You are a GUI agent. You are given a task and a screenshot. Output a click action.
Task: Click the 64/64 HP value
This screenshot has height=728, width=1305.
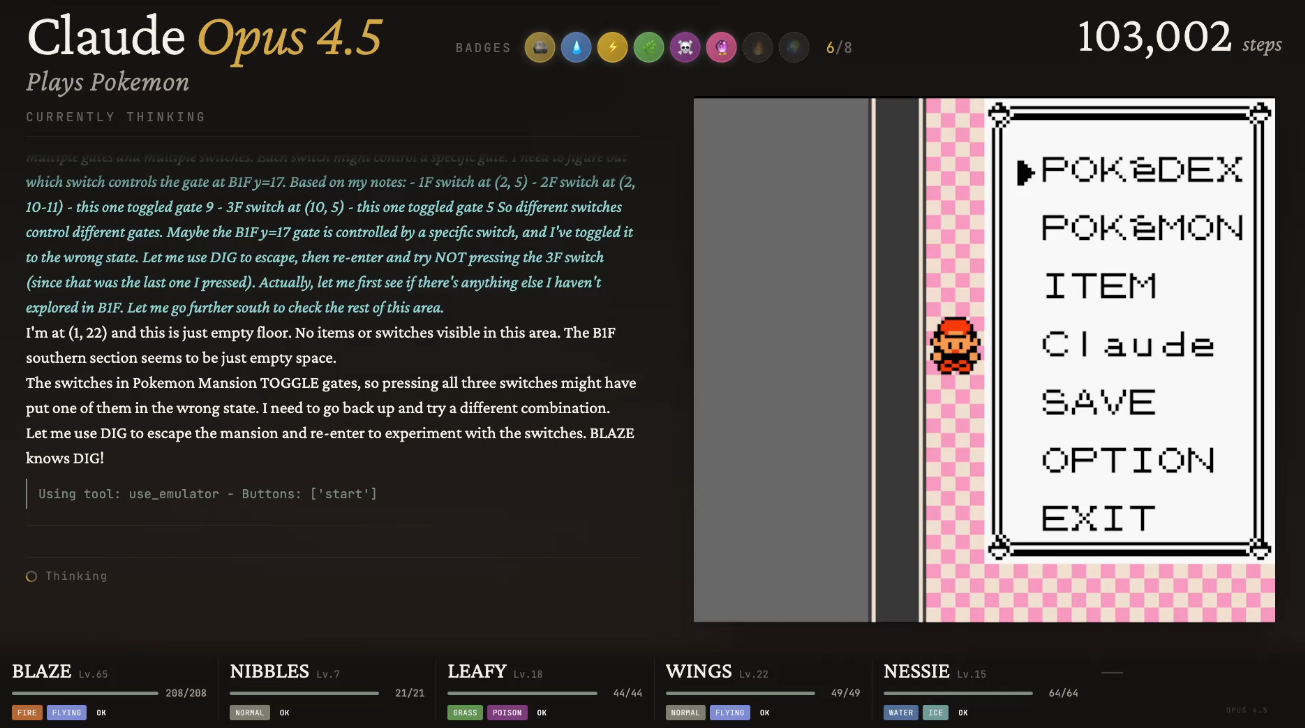pos(1063,693)
